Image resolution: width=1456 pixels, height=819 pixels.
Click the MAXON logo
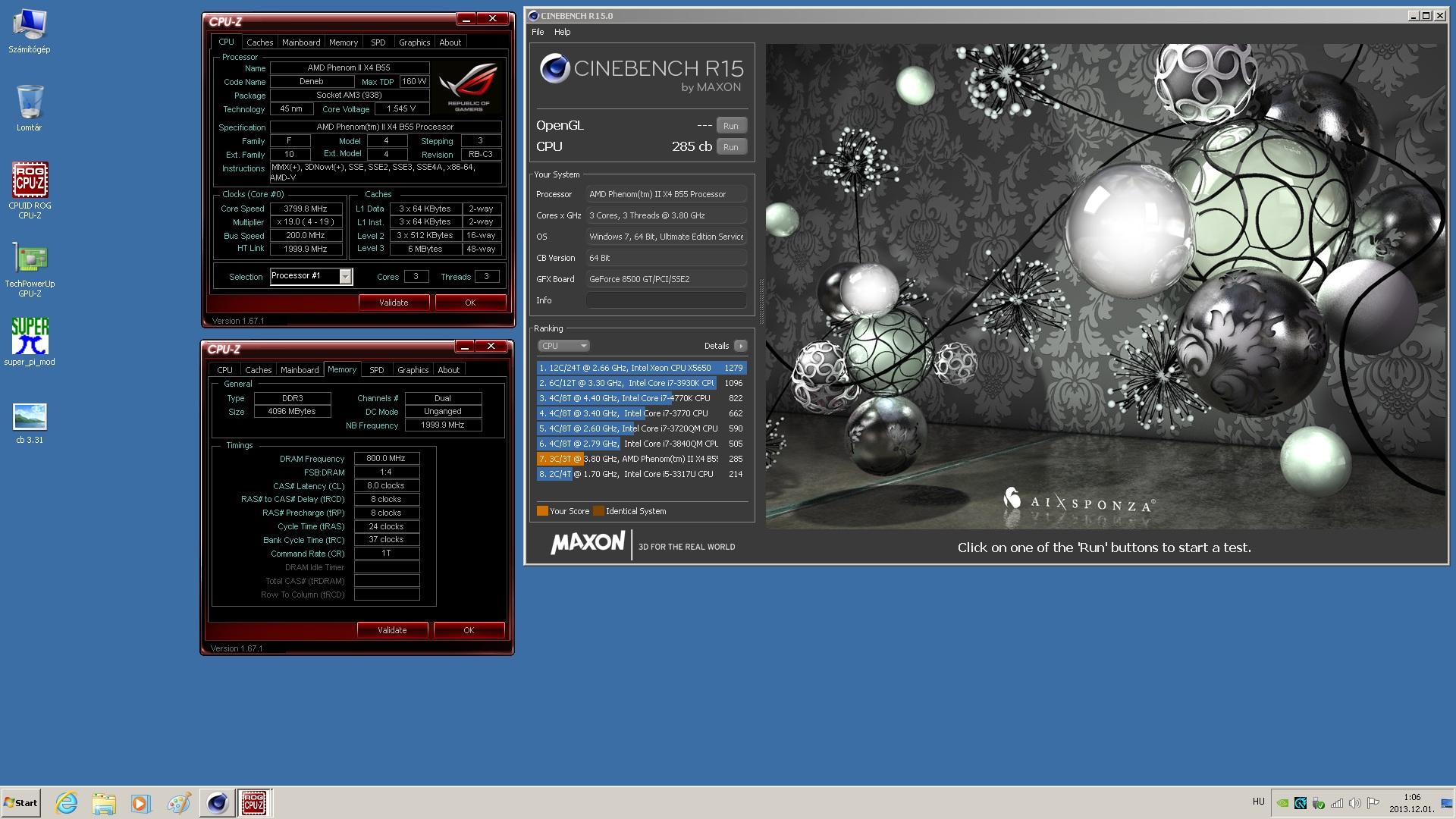pos(588,544)
